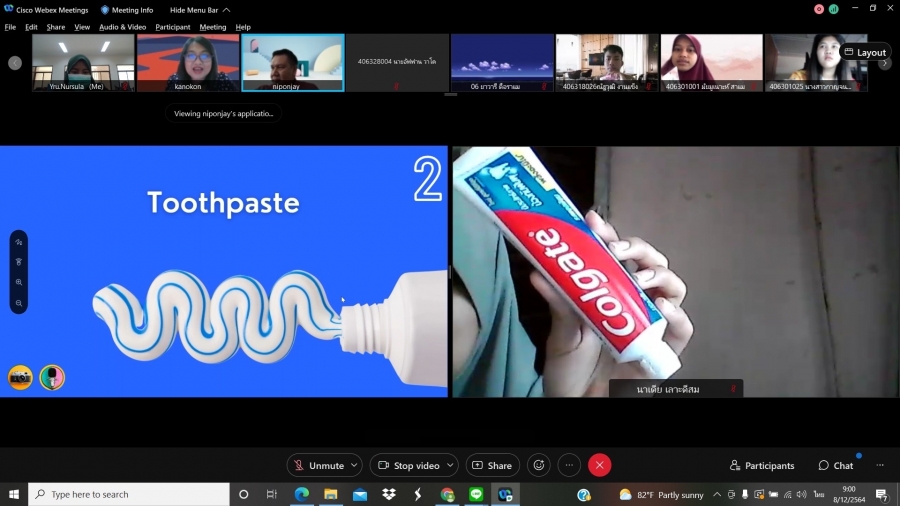Image resolution: width=900 pixels, height=506 pixels.
Task: Open the Audio & Video menu
Action: pyautogui.click(x=122, y=27)
